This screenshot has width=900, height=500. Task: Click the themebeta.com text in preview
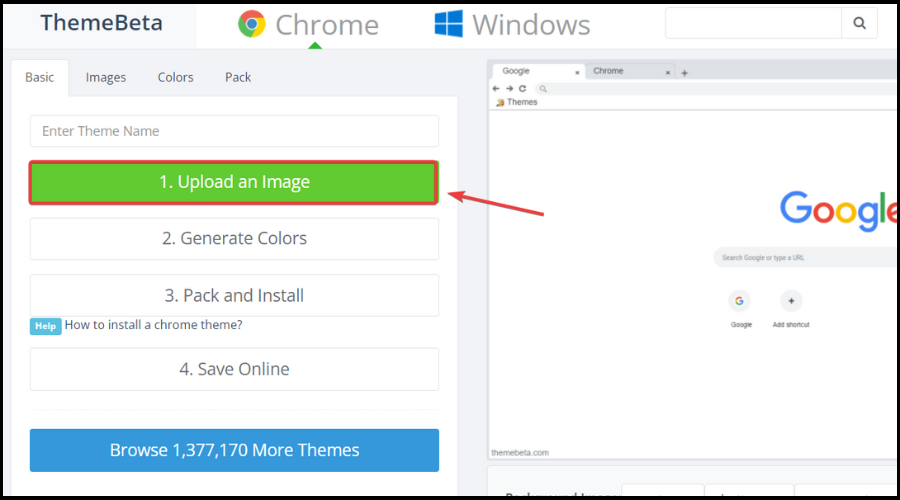click(x=520, y=453)
